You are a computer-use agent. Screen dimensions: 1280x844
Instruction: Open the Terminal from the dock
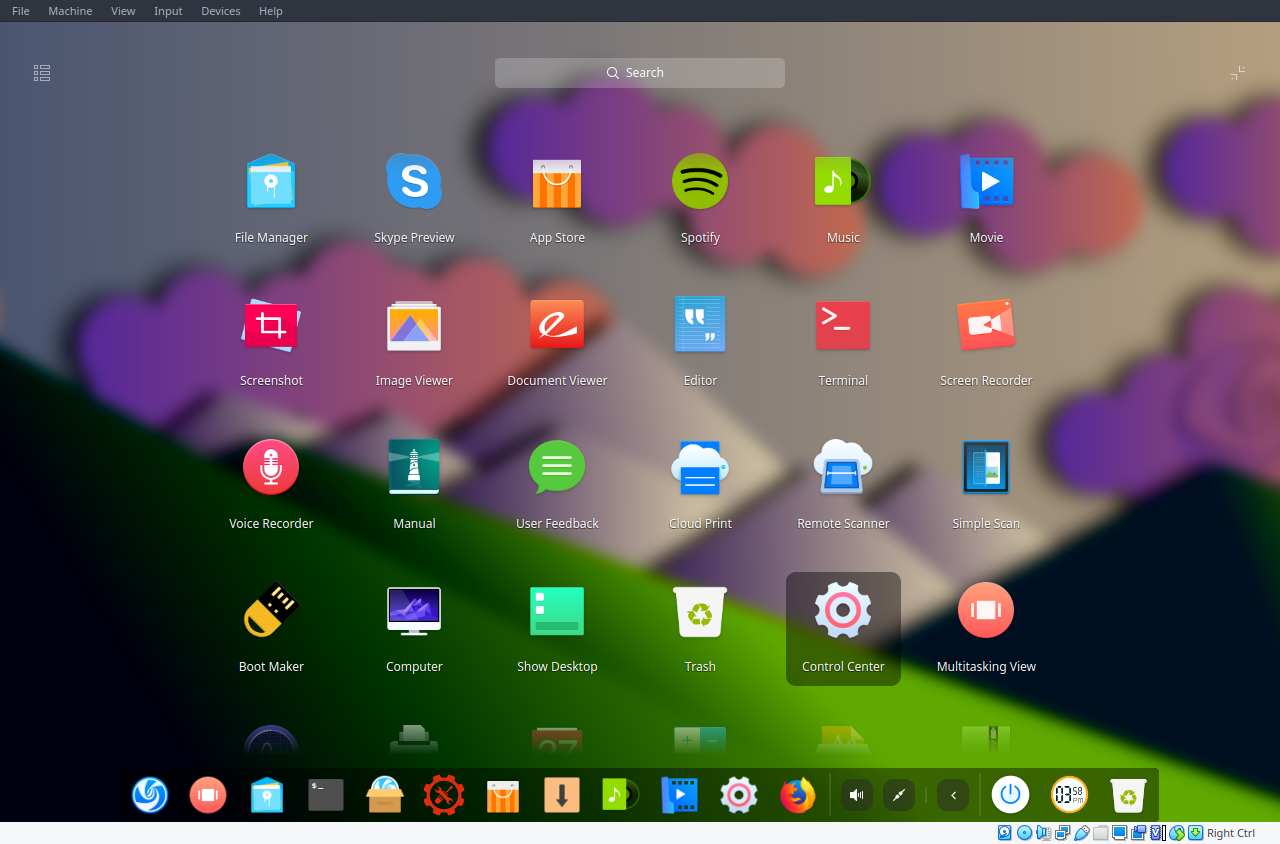click(x=325, y=795)
